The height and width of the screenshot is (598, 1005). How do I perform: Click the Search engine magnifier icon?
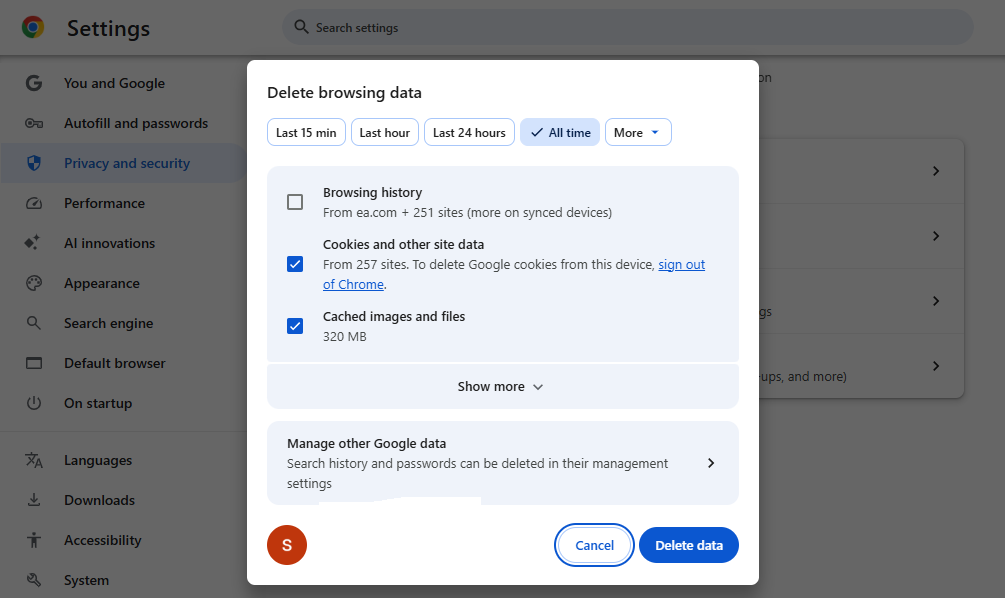pyautogui.click(x=34, y=323)
